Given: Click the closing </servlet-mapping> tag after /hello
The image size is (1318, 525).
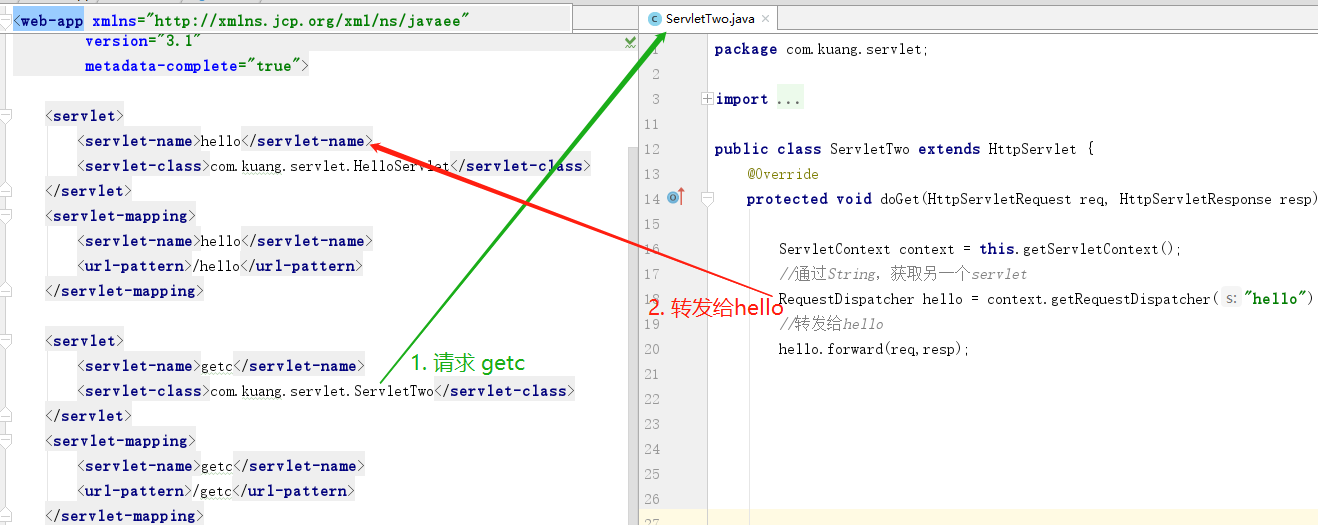Looking at the screenshot, I should coord(124,291).
